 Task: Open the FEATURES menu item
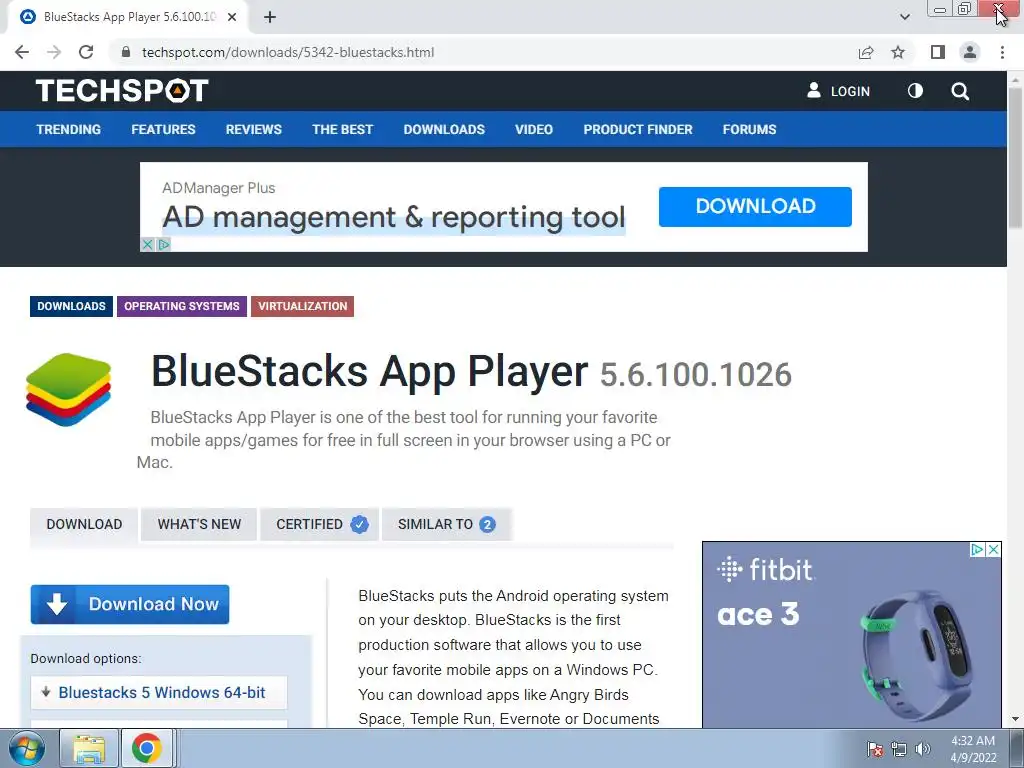(x=163, y=129)
